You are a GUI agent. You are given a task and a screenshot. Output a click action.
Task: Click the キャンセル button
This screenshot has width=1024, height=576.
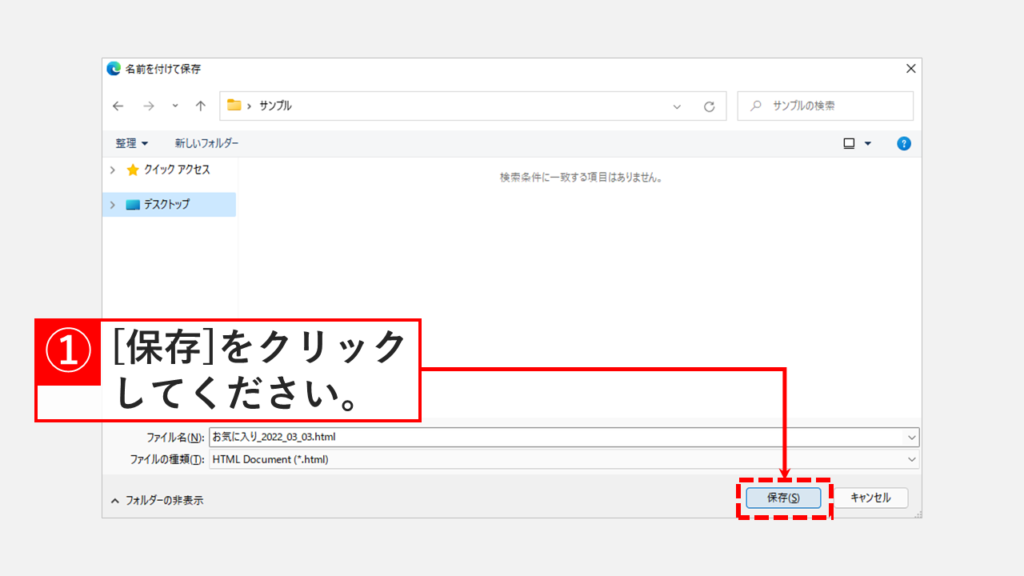click(870, 497)
